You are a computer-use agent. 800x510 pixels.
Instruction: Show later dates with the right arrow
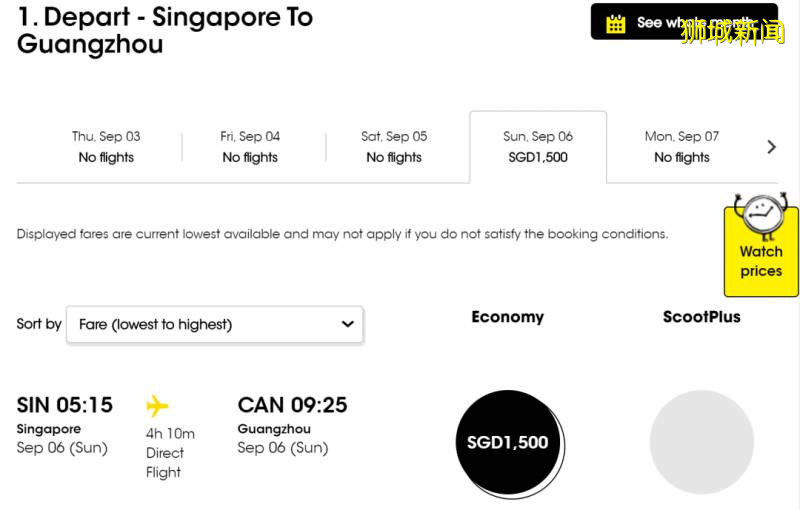(x=771, y=147)
